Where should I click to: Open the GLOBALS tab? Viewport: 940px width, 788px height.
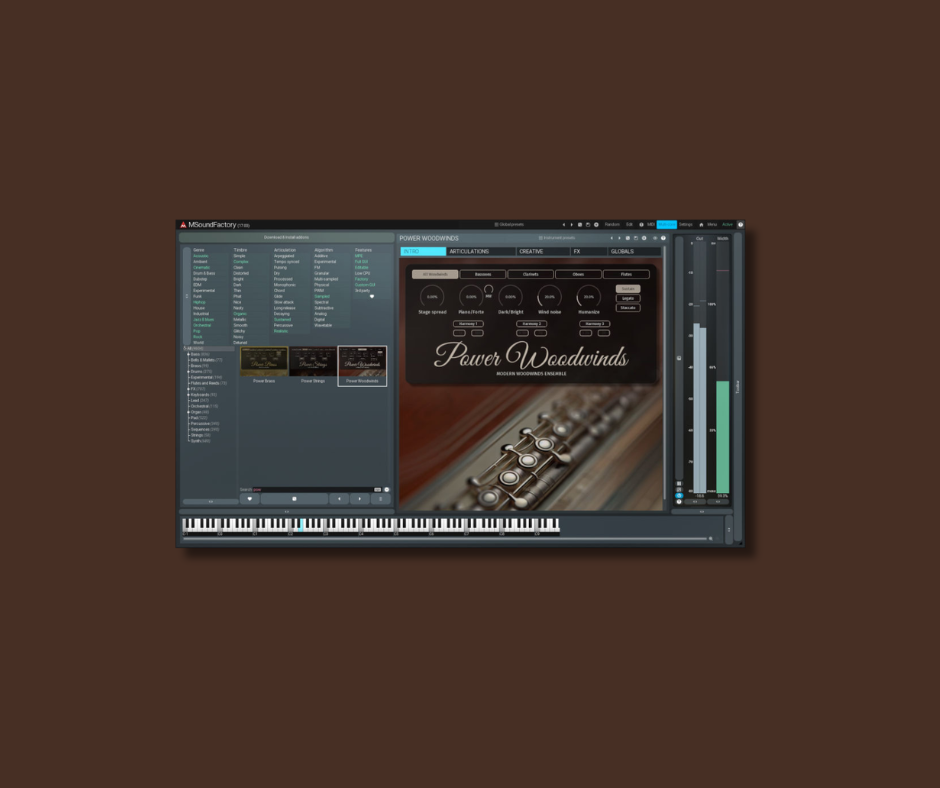634,251
